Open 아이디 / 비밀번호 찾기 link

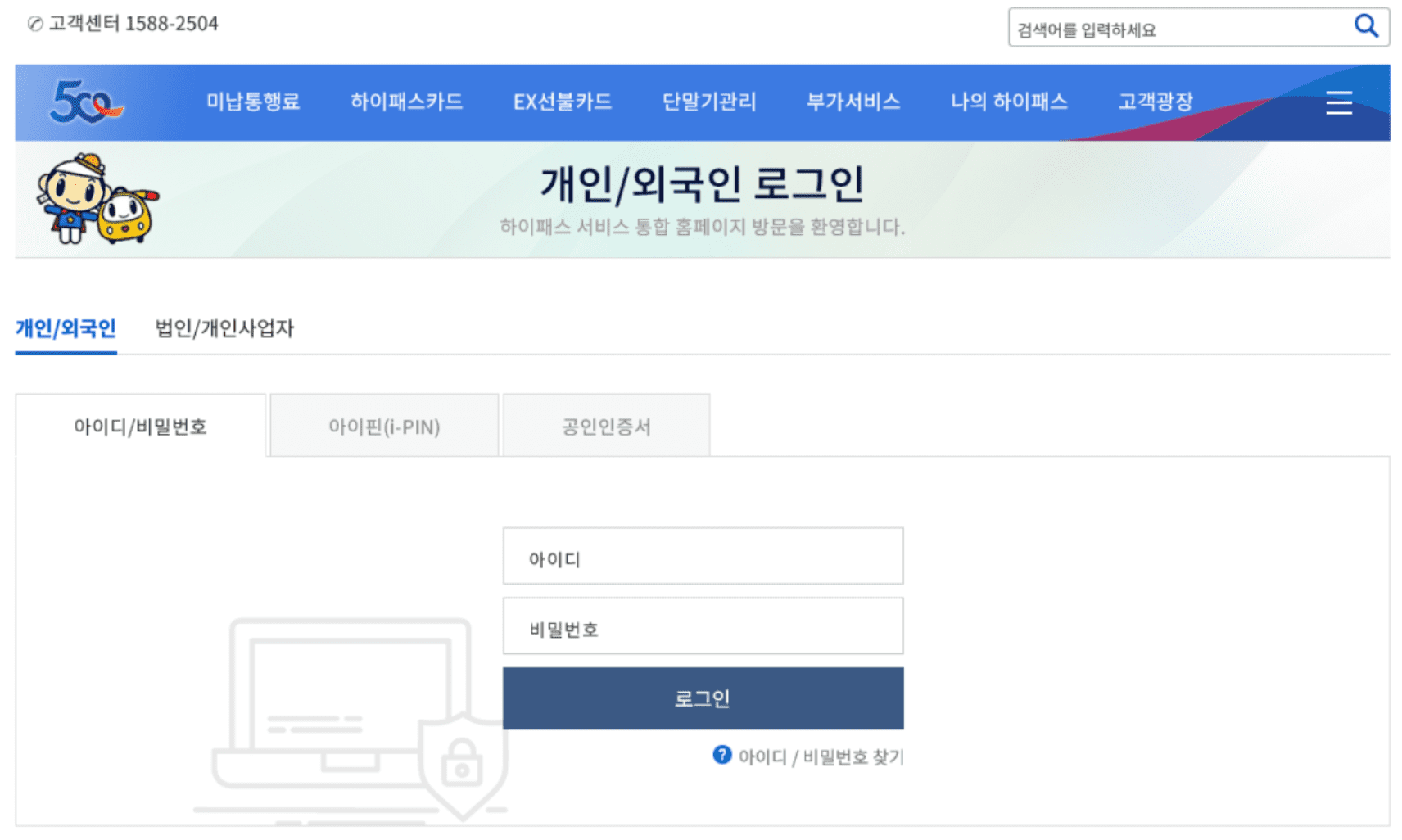pyautogui.click(x=821, y=757)
